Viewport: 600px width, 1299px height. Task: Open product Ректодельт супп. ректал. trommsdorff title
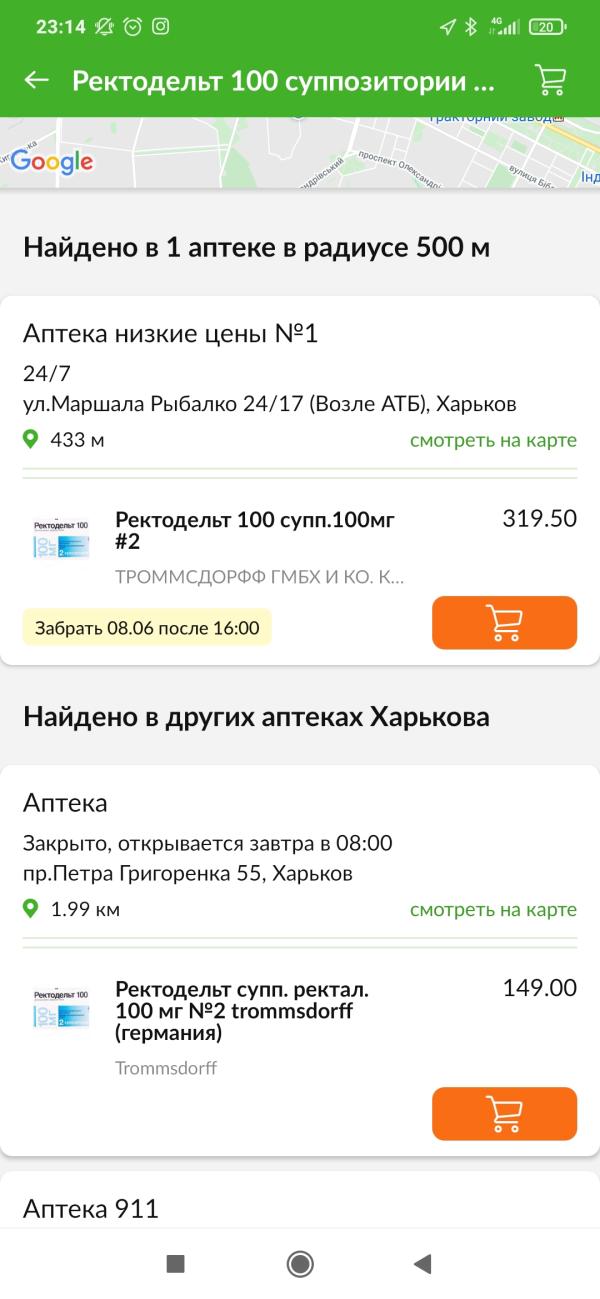[x=242, y=1011]
